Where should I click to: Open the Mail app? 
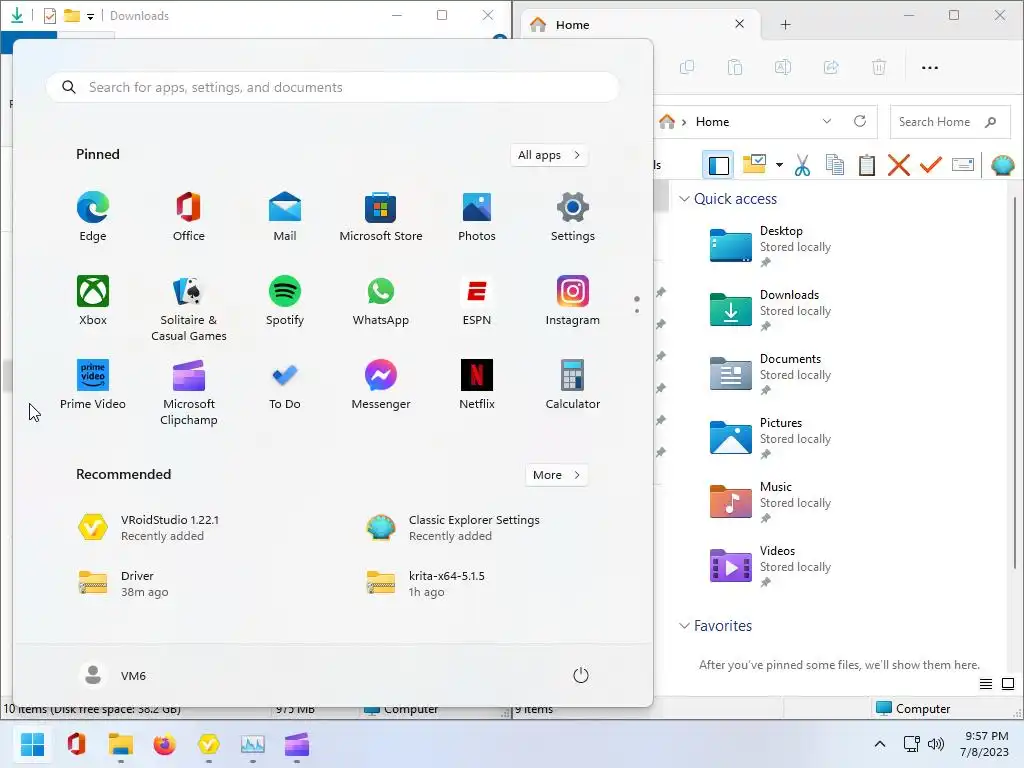pos(285,217)
